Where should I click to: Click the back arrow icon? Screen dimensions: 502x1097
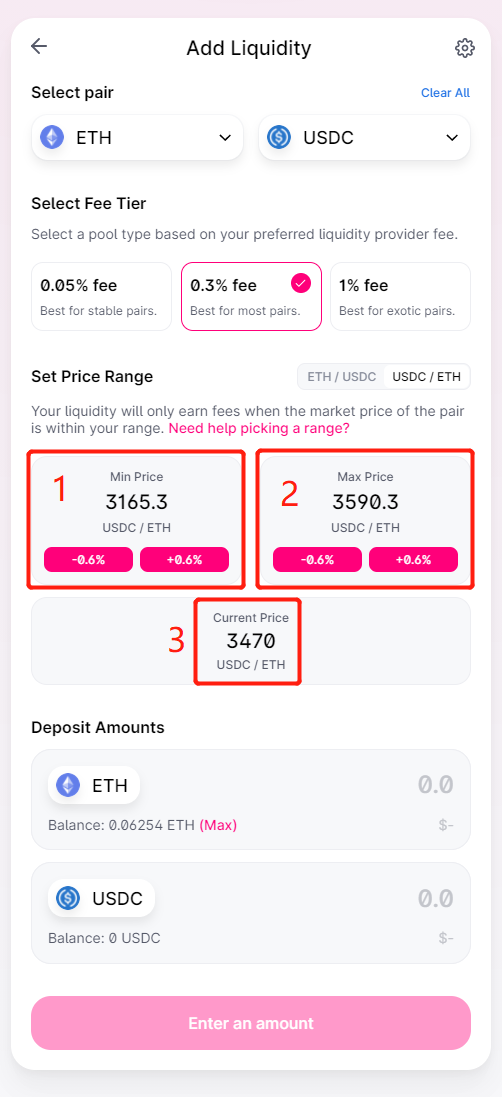coord(39,46)
